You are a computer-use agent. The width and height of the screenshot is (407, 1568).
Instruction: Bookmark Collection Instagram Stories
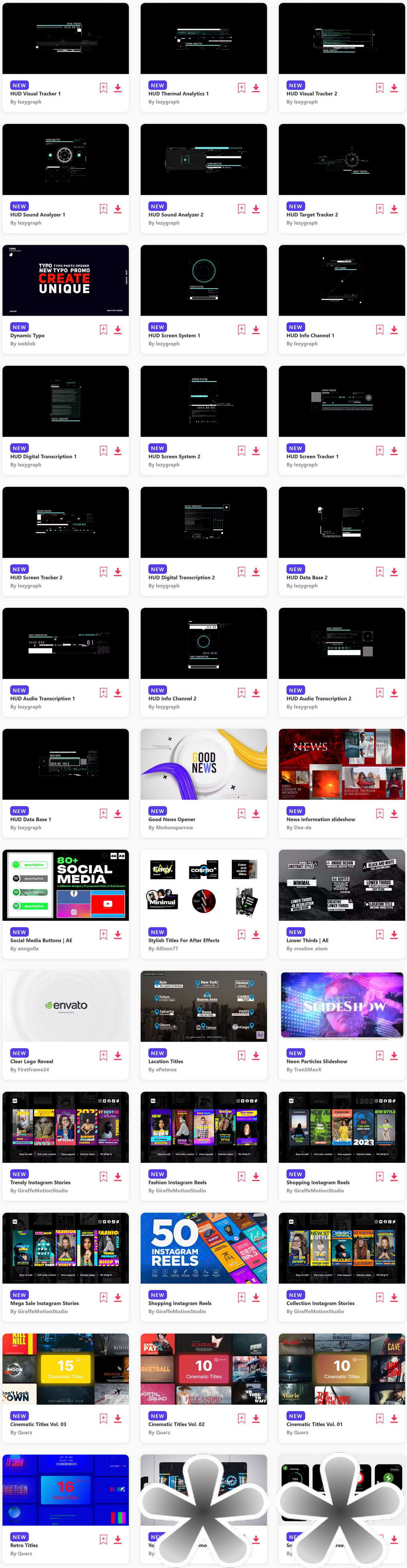379,1298
